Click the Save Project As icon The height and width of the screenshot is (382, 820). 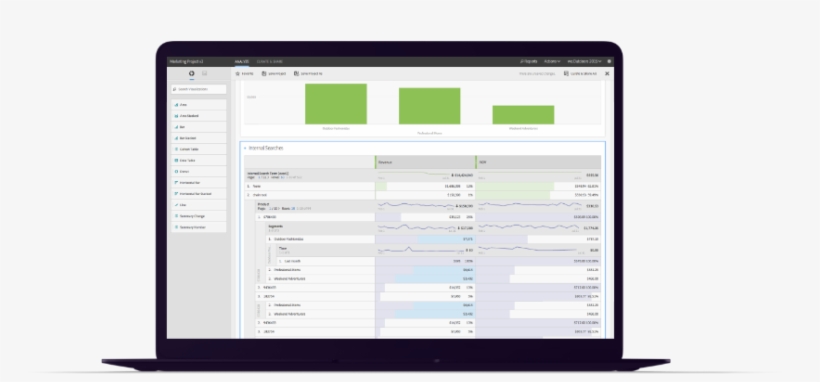(x=297, y=74)
